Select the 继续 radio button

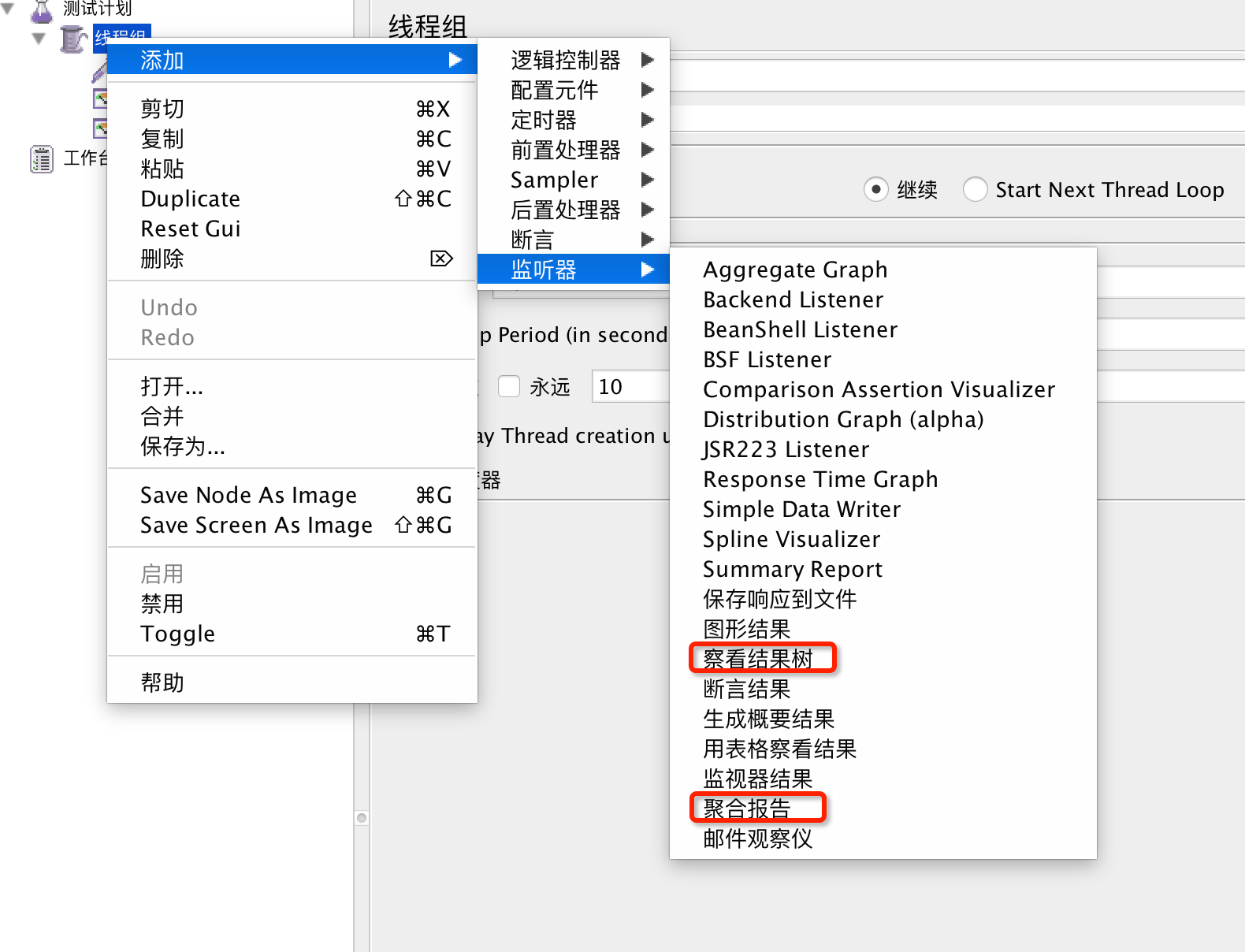[x=875, y=190]
